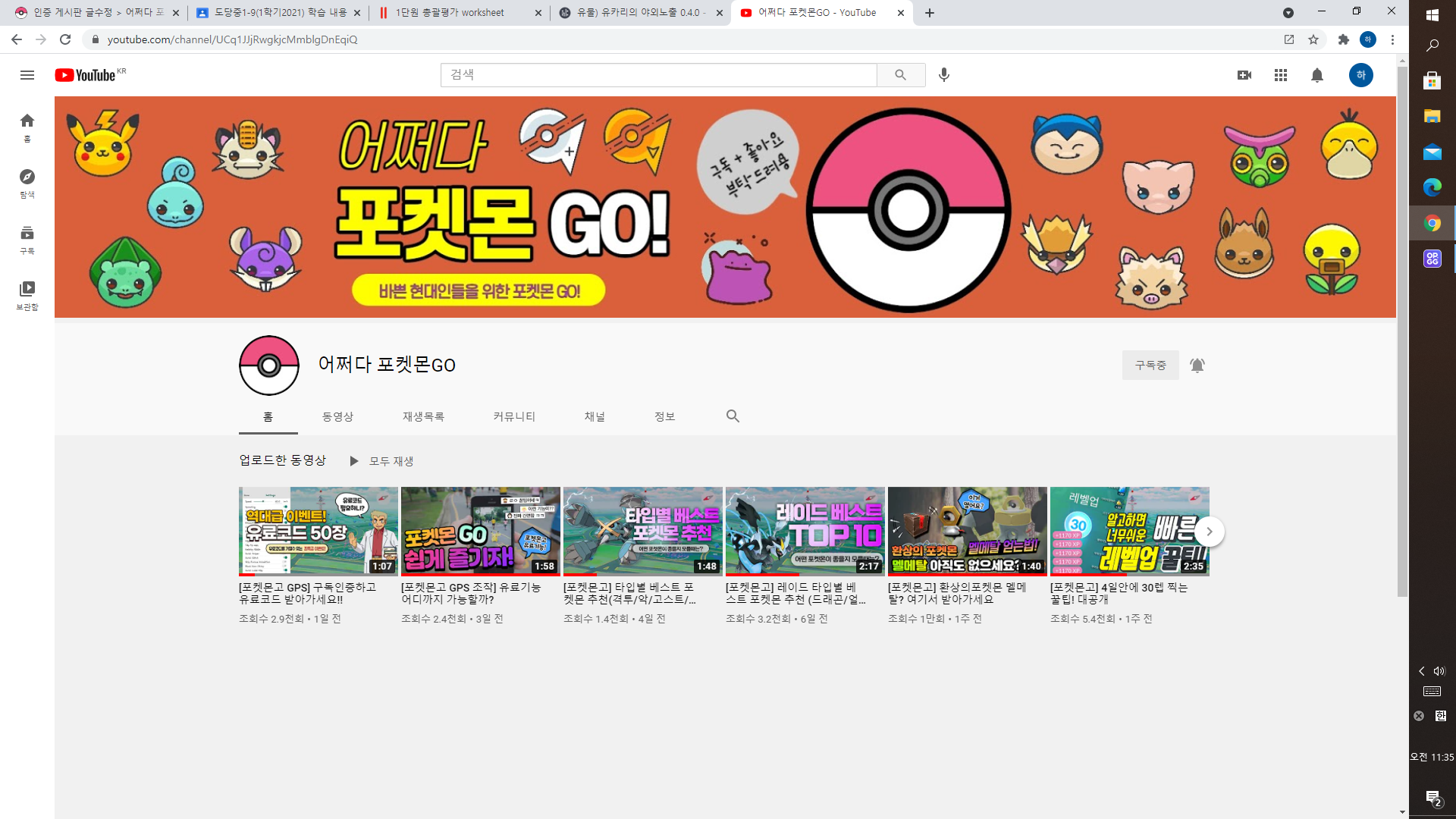Expand the video row next arrow
The height and width of the screenshot is (819, 1456).
(x=1210, y=532)
